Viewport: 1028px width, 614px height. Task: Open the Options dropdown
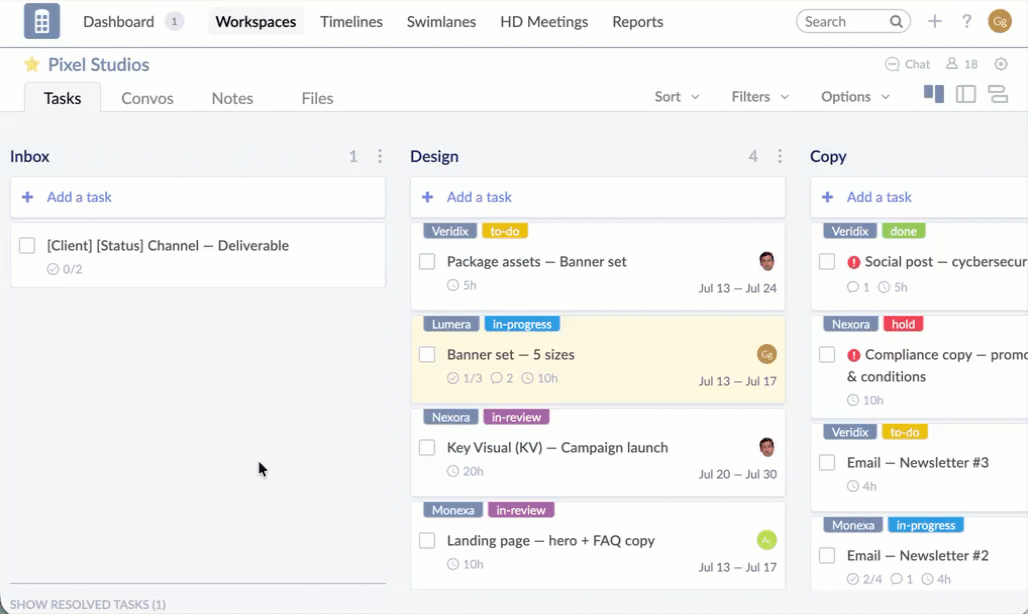tap(855, 96)
